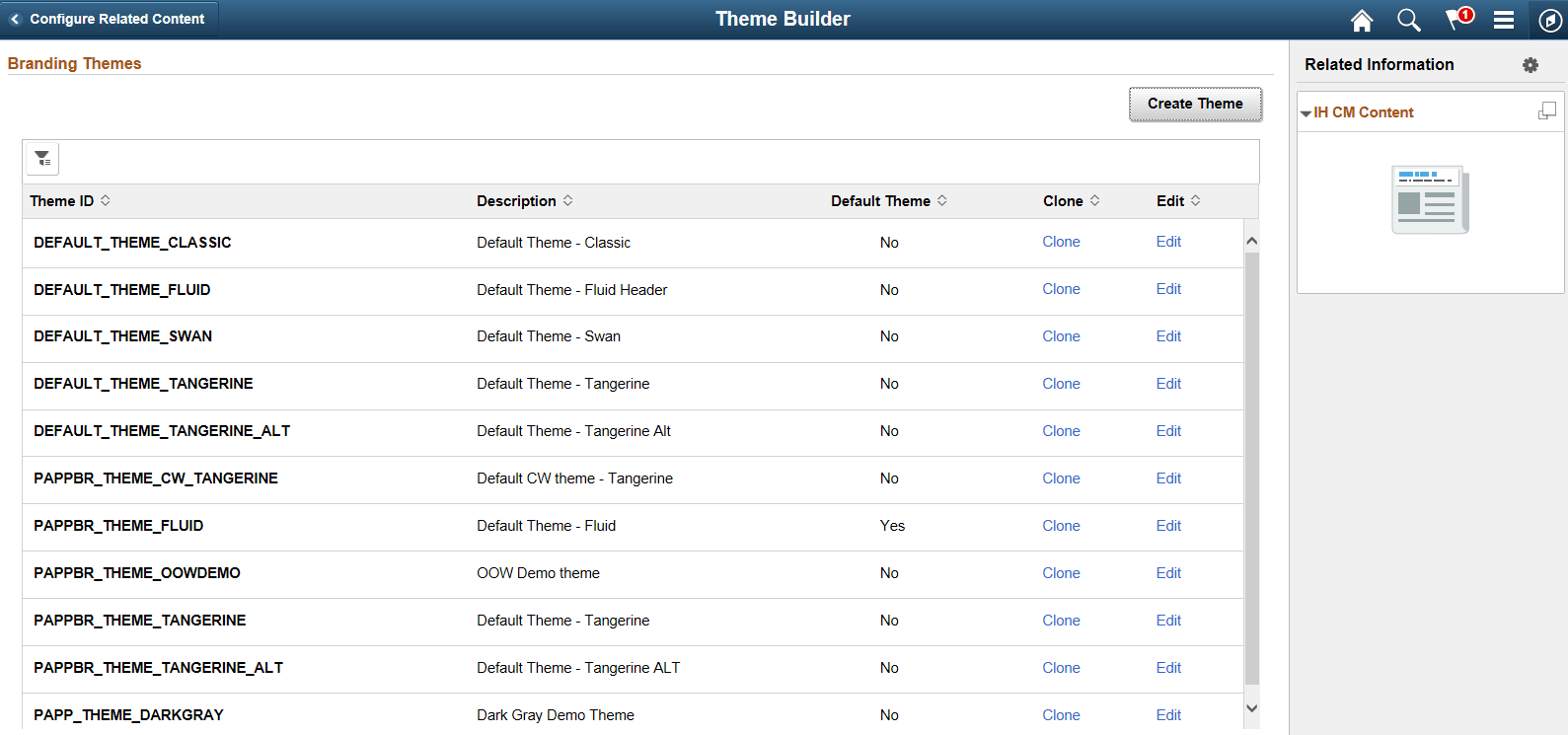Click the Branding Themes heading
Viewport: 1568px width, 735px height.
tap(74, 63)
